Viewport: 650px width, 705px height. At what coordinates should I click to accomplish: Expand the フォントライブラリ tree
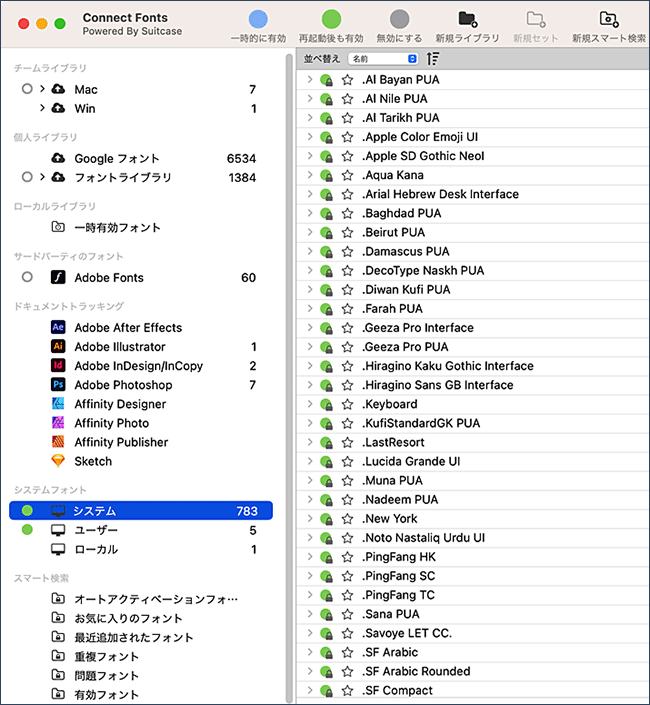point(42,177)
